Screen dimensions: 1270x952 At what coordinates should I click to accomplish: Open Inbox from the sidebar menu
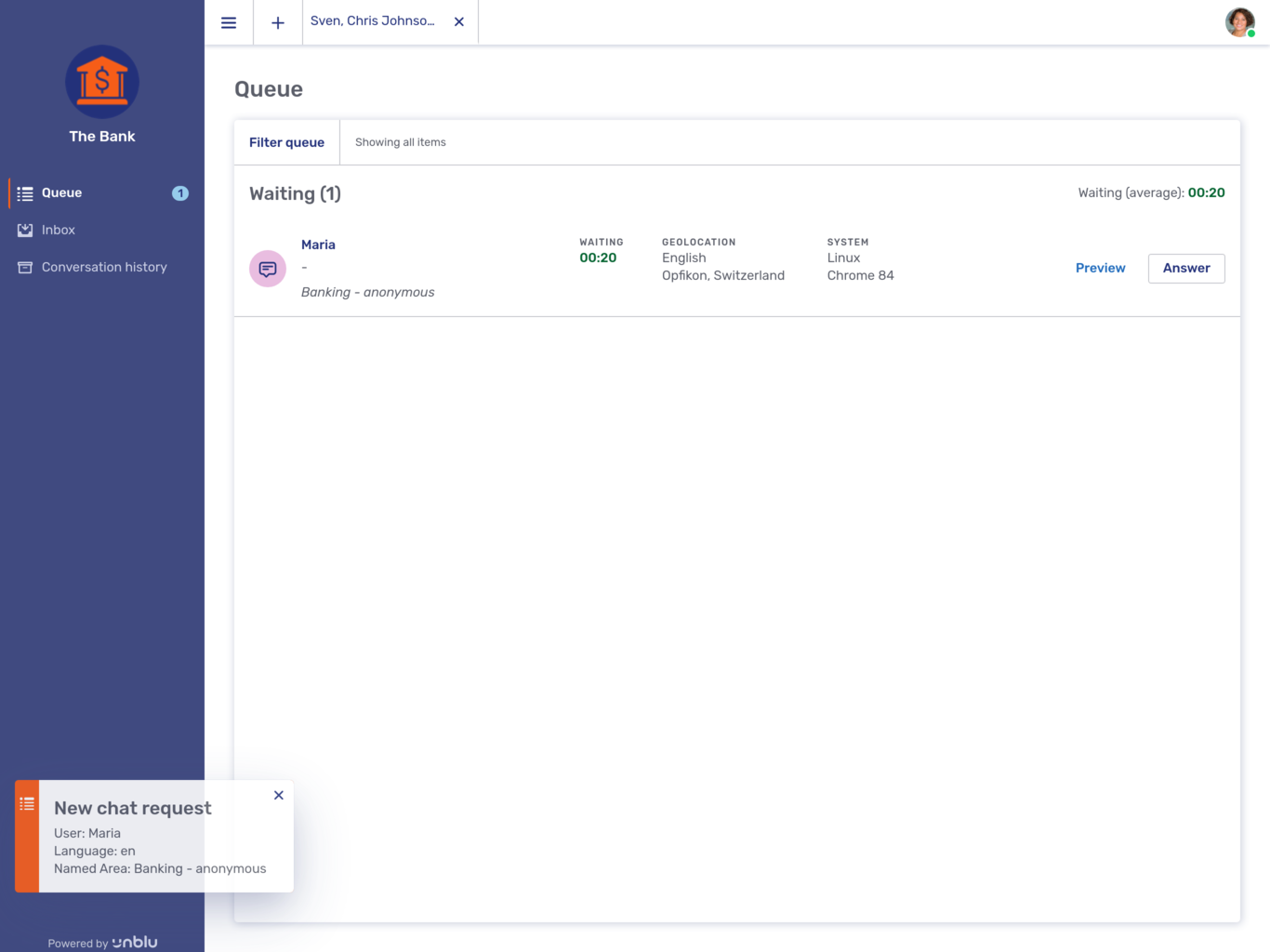click(59, 230)
